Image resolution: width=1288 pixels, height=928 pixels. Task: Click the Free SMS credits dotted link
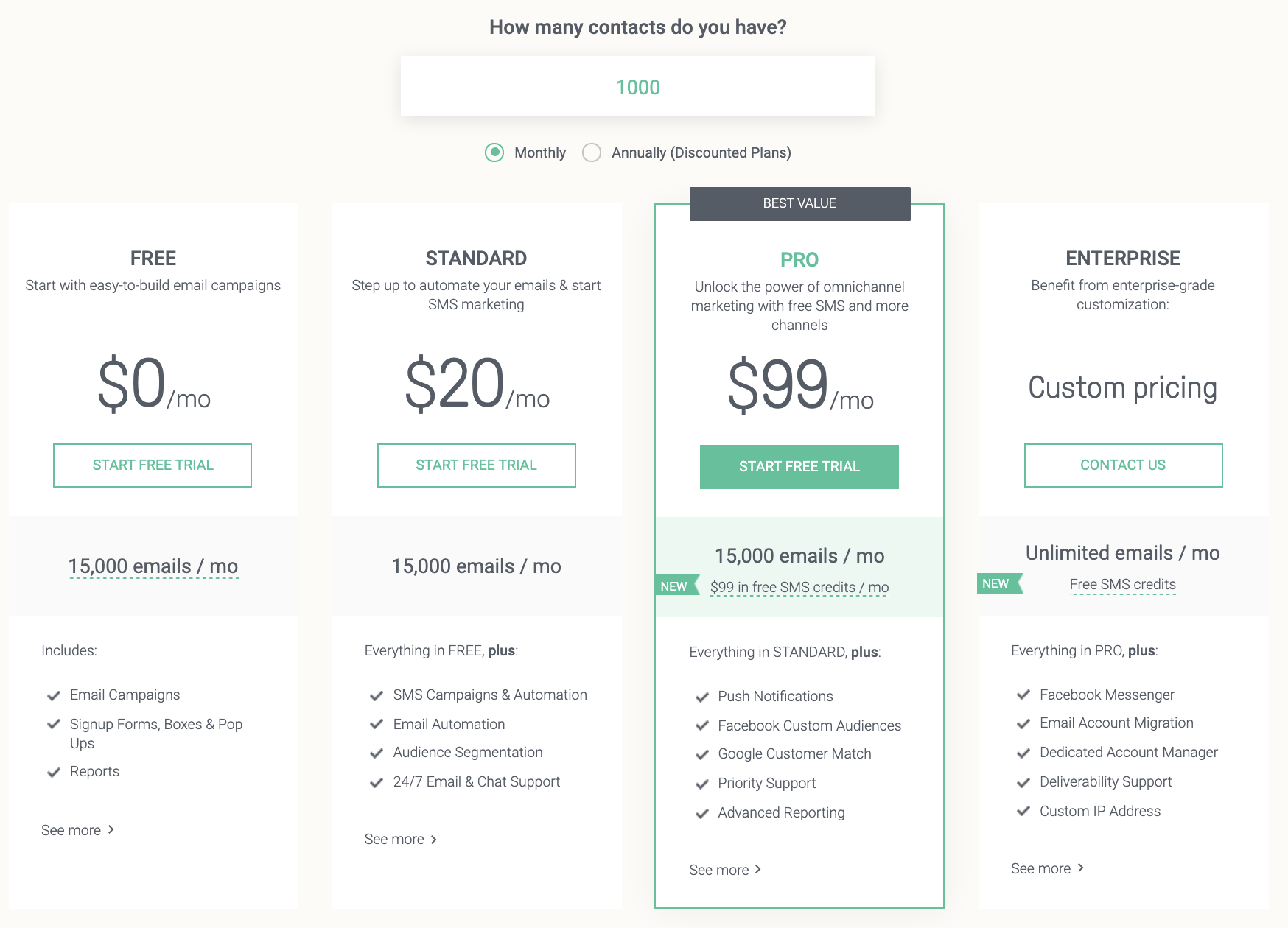coord(1123,585)
